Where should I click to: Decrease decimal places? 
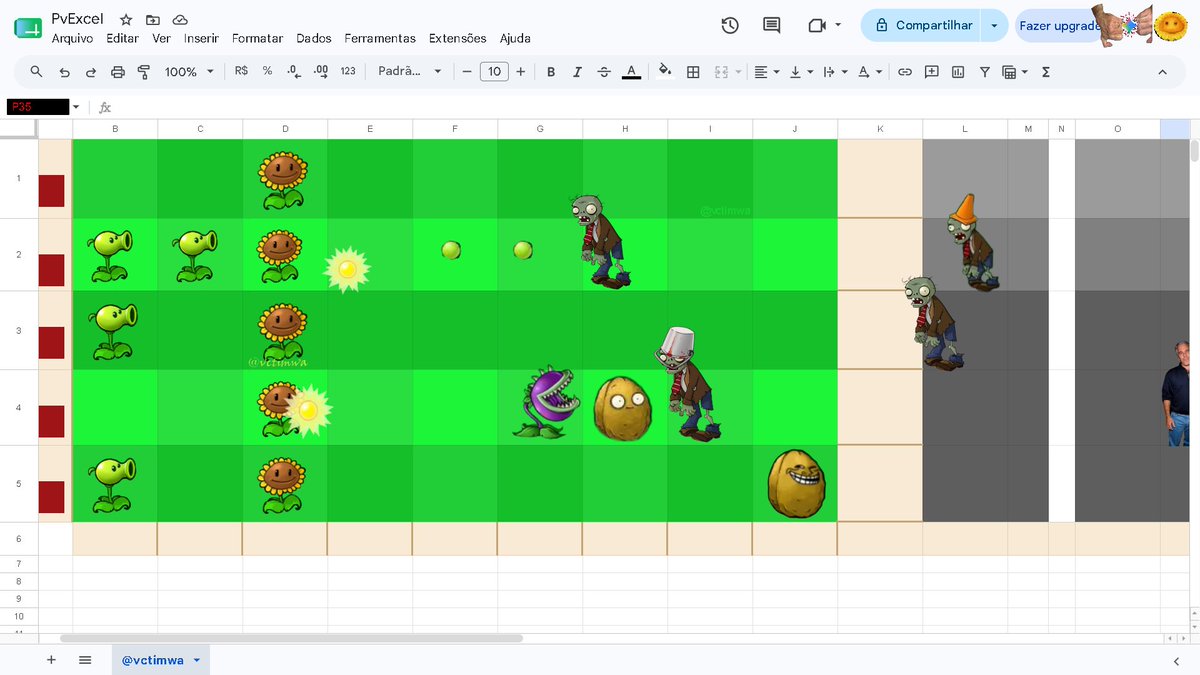click(294, 71)
